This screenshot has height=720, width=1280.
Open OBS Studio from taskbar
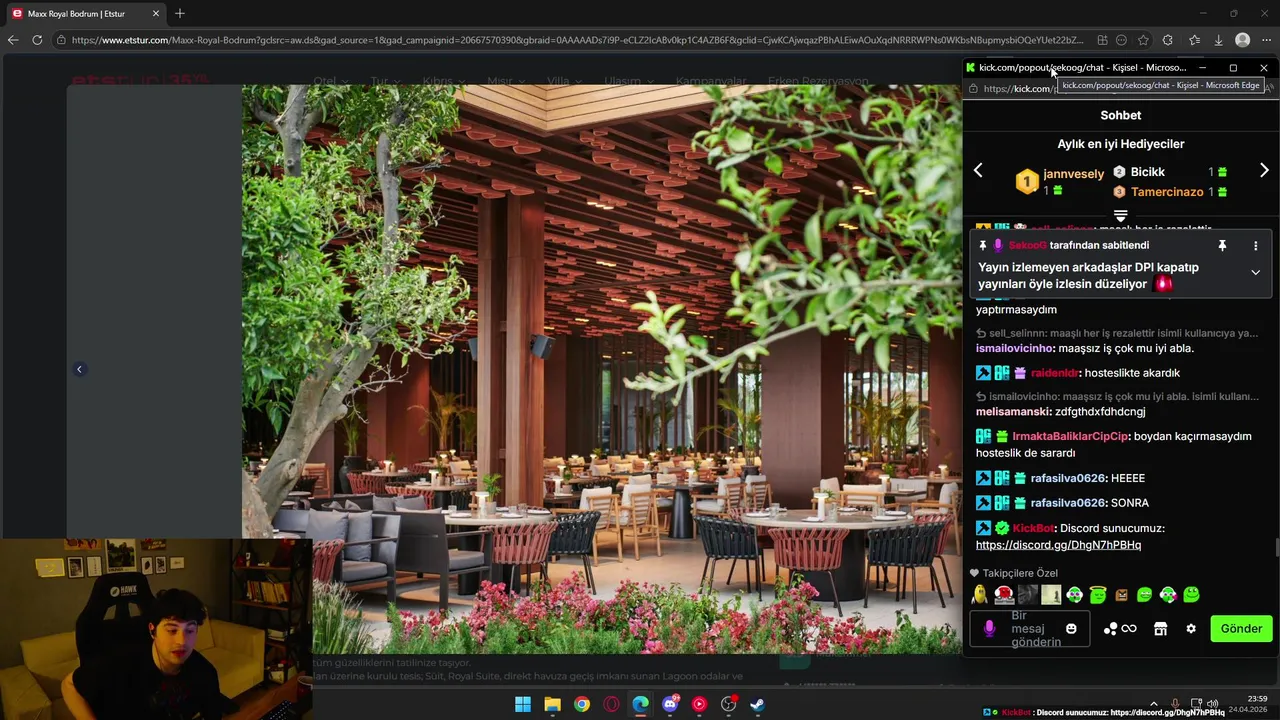(x=729, y=704)
